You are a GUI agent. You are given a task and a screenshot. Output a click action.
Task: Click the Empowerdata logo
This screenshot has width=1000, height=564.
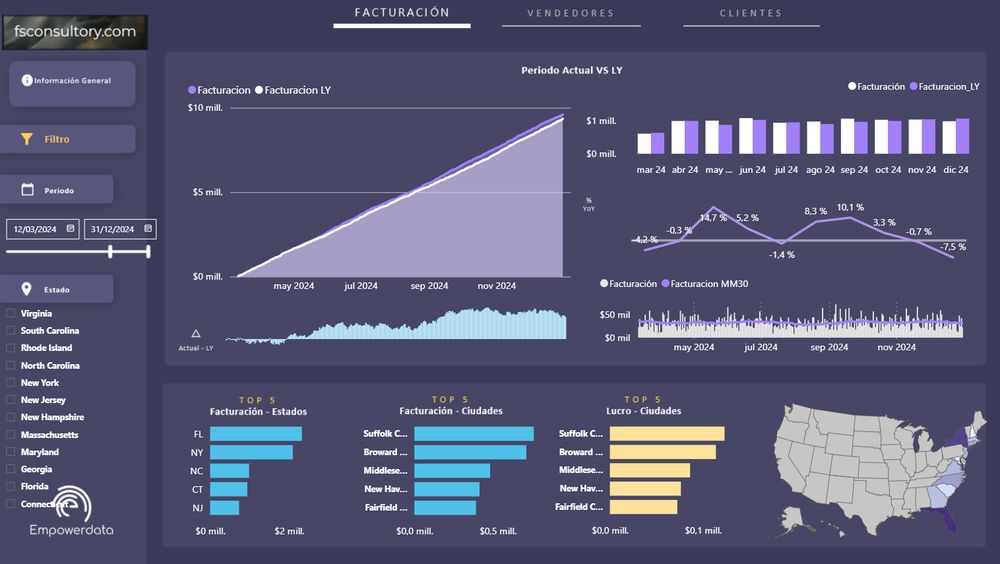(71, 512)
